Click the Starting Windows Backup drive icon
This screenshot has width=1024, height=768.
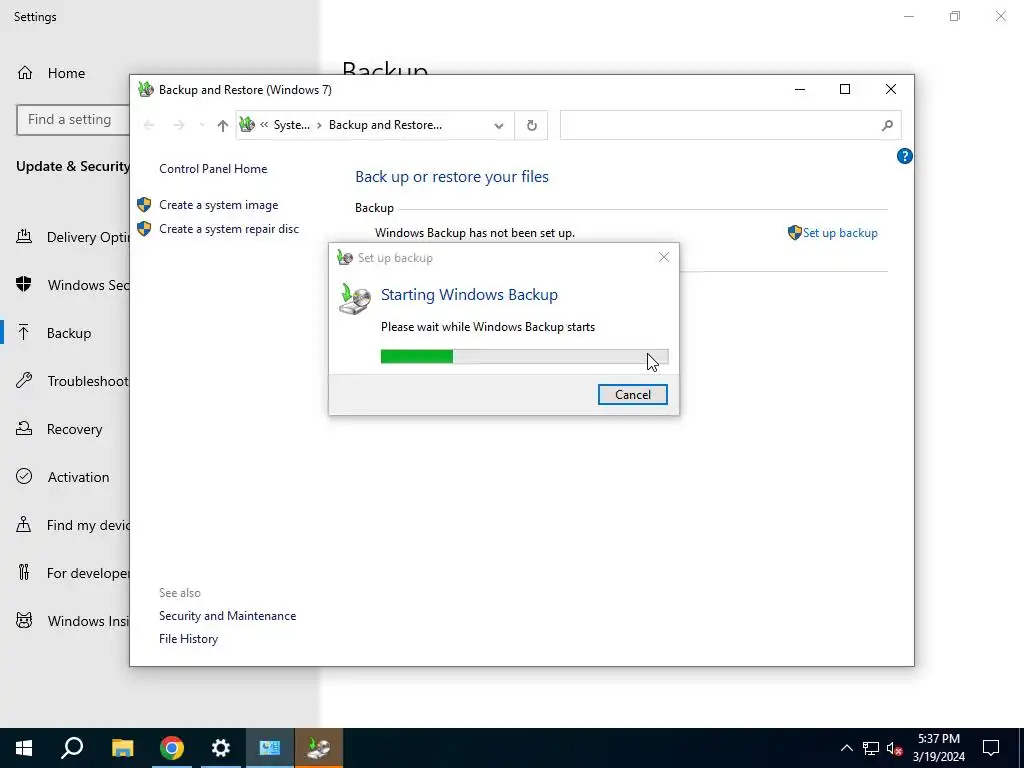pyautogui.click(x=354, y=299)
